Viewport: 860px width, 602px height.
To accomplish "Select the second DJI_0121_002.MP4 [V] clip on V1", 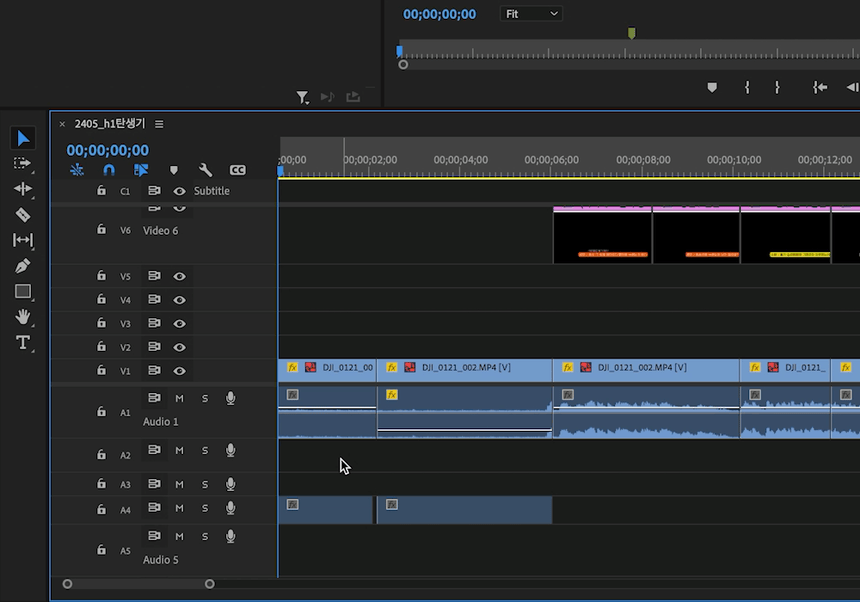I will point(645,368).
